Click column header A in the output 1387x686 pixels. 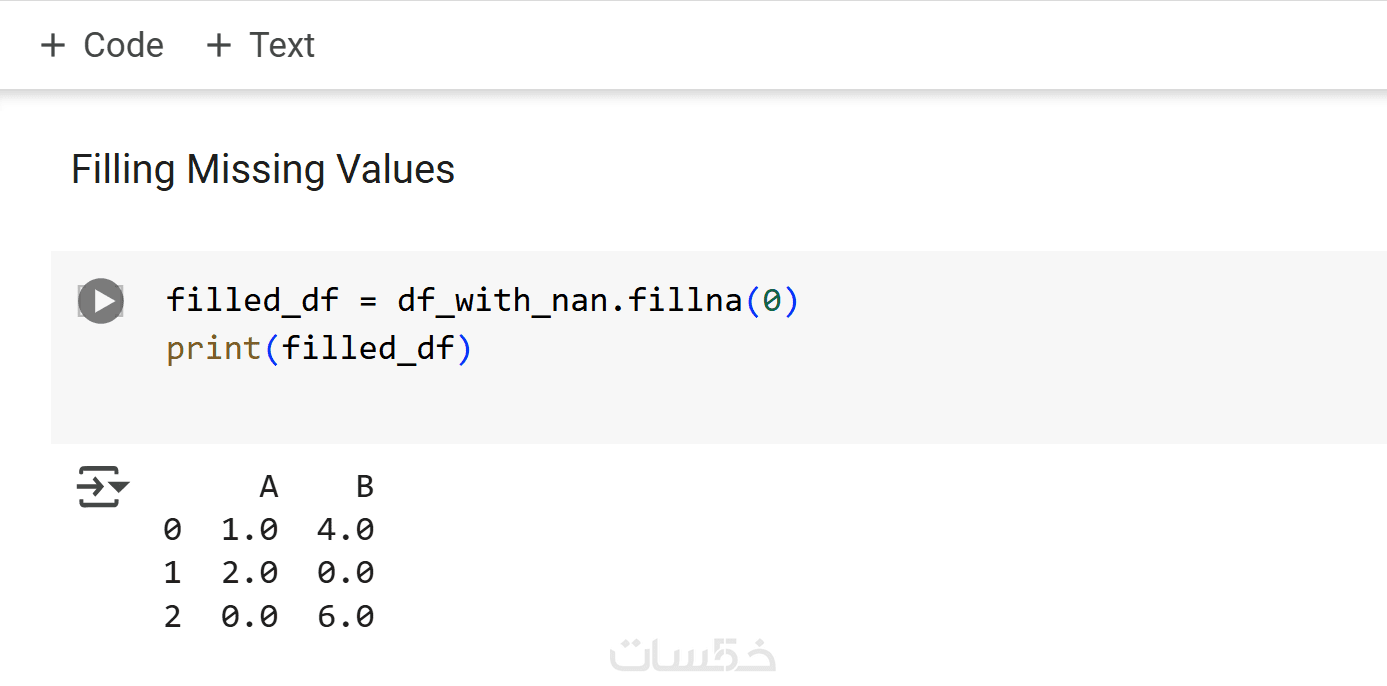pyautogui.click(x=268, y=487)
